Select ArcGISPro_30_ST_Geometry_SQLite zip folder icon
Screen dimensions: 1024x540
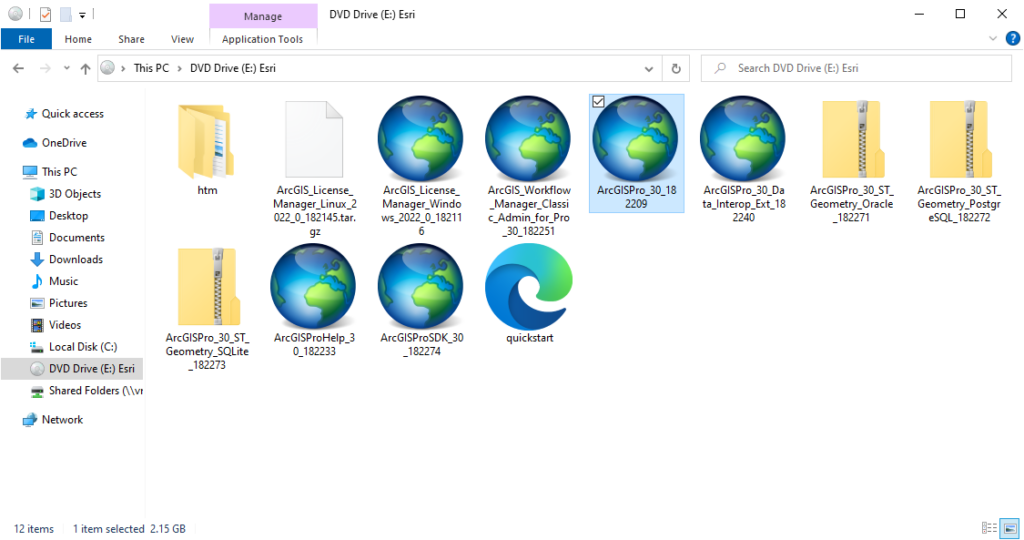(208, 287)
